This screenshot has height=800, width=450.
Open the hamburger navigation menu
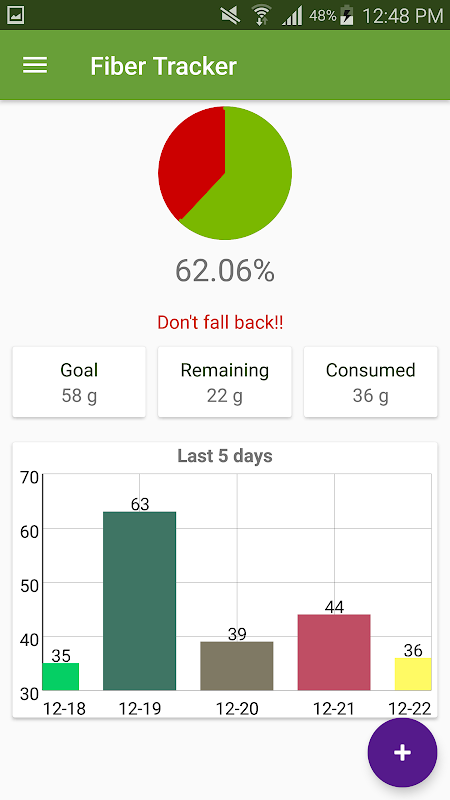[x=35, y=66]
